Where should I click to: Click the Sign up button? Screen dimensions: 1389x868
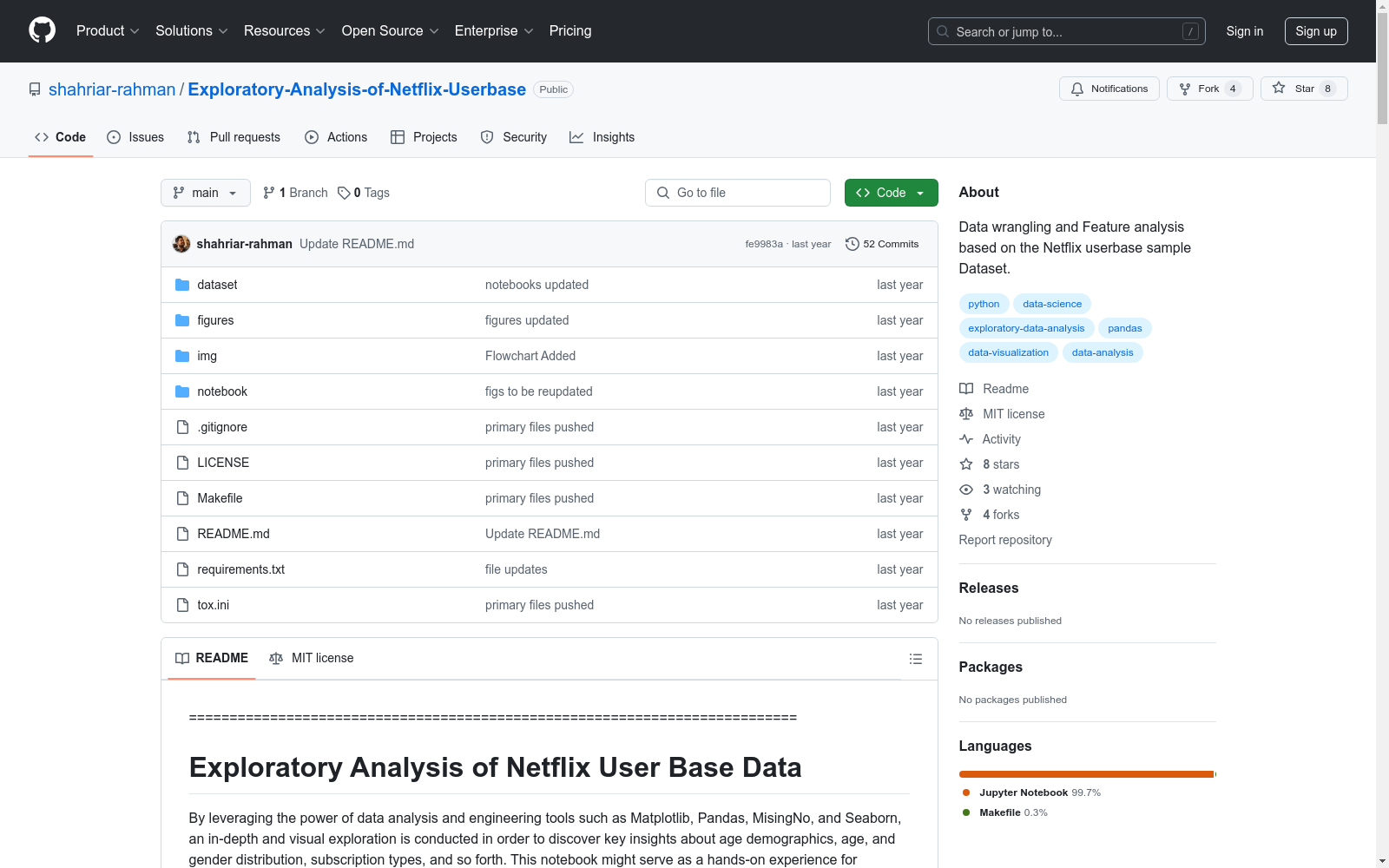pyautogui.click(x=1316, y=31)
